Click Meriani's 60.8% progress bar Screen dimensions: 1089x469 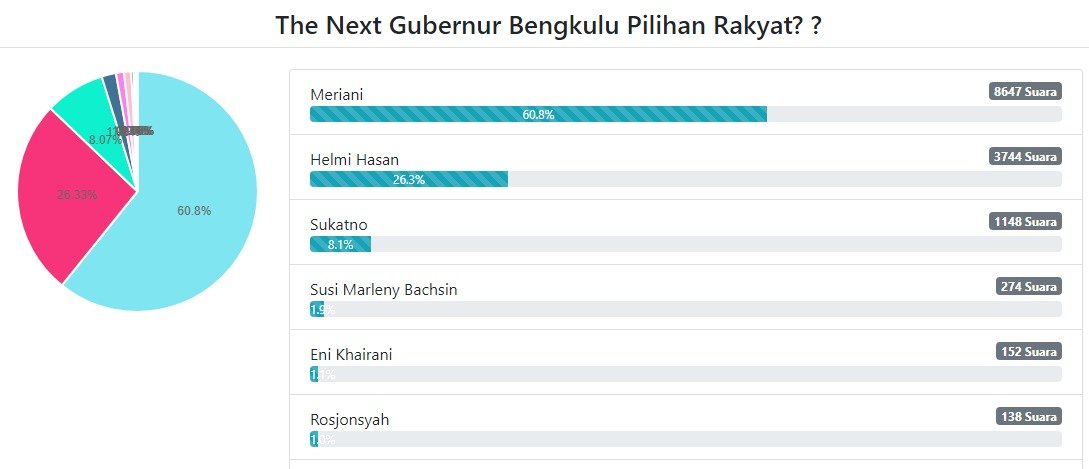tap(538, 114)
